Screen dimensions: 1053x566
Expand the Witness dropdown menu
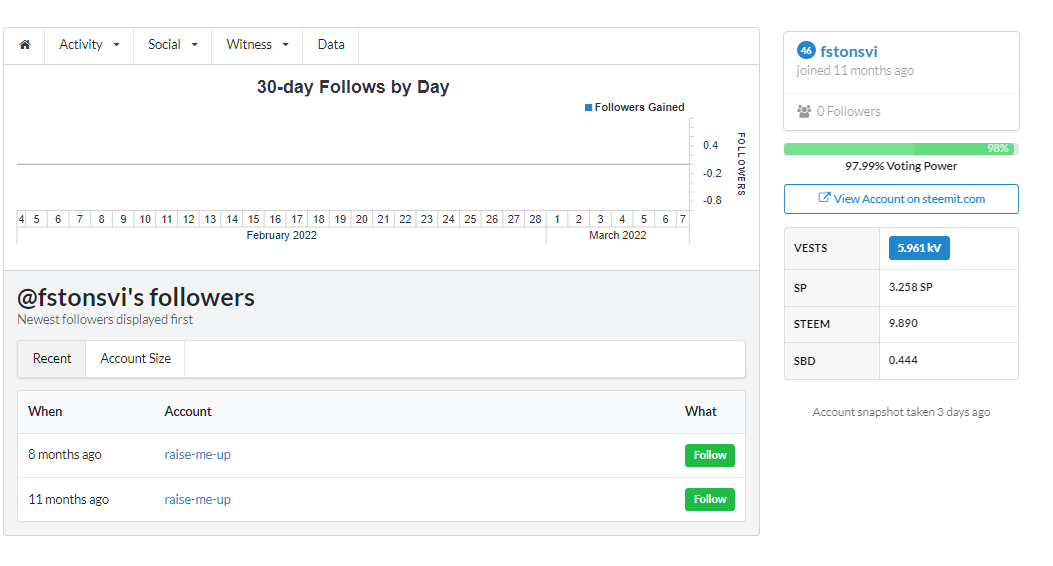click(x=257, y=45)
